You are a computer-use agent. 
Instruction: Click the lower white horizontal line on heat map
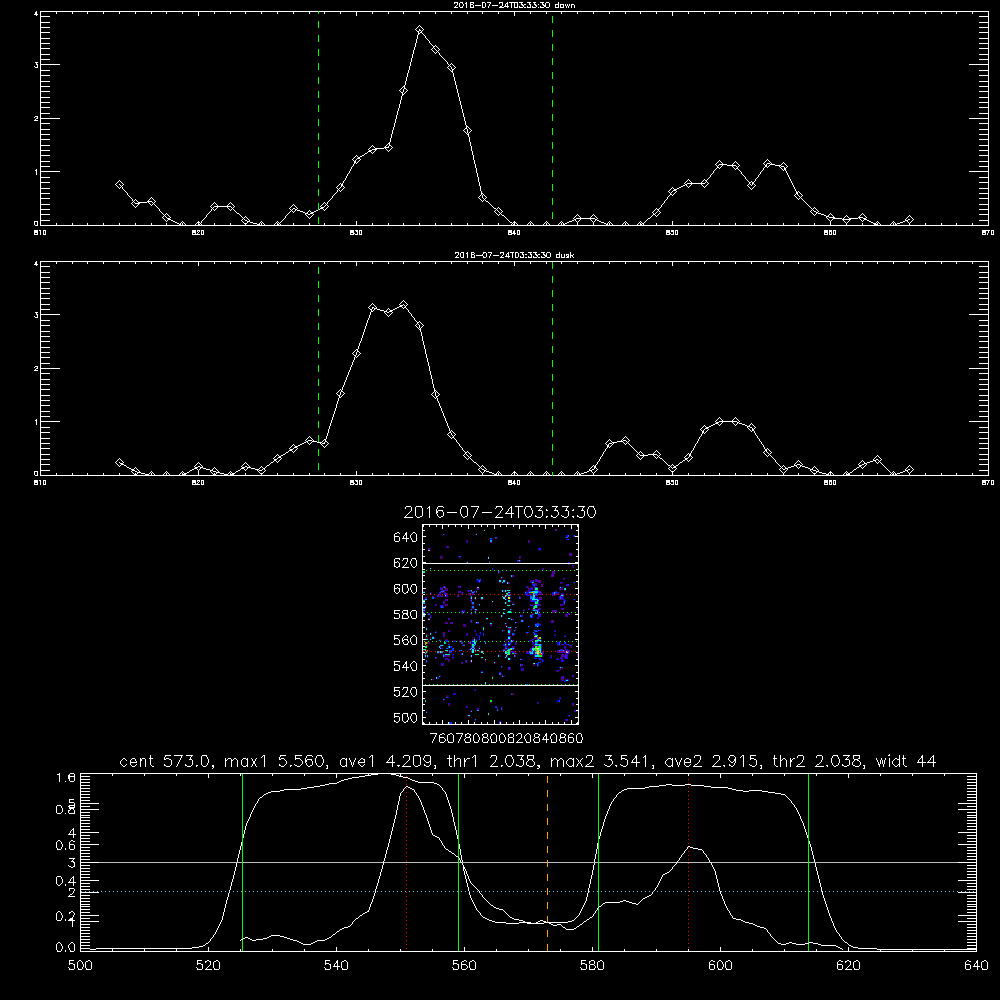tap(500, 685)
